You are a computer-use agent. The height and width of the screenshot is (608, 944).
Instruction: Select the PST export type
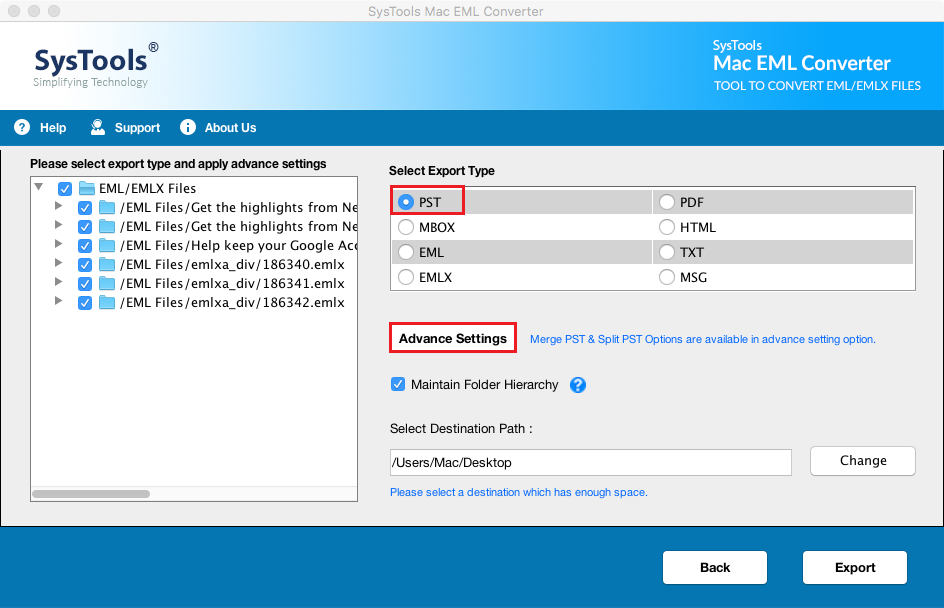[x=406, y=202]
